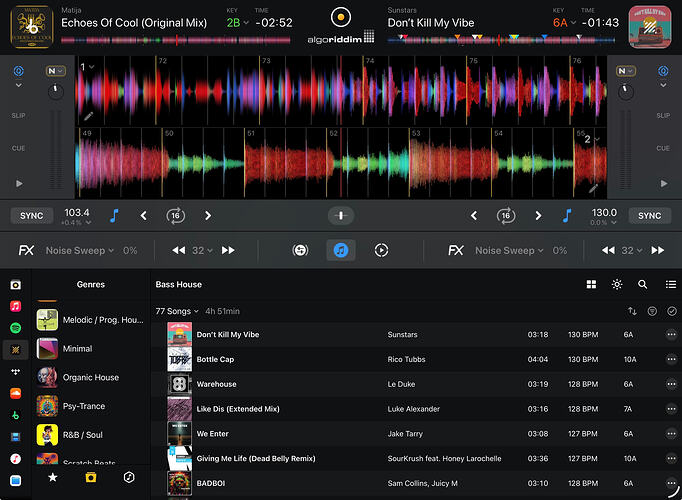Toggle the FX button on deck 1
The image size is (682, 500).
(26, 250)
